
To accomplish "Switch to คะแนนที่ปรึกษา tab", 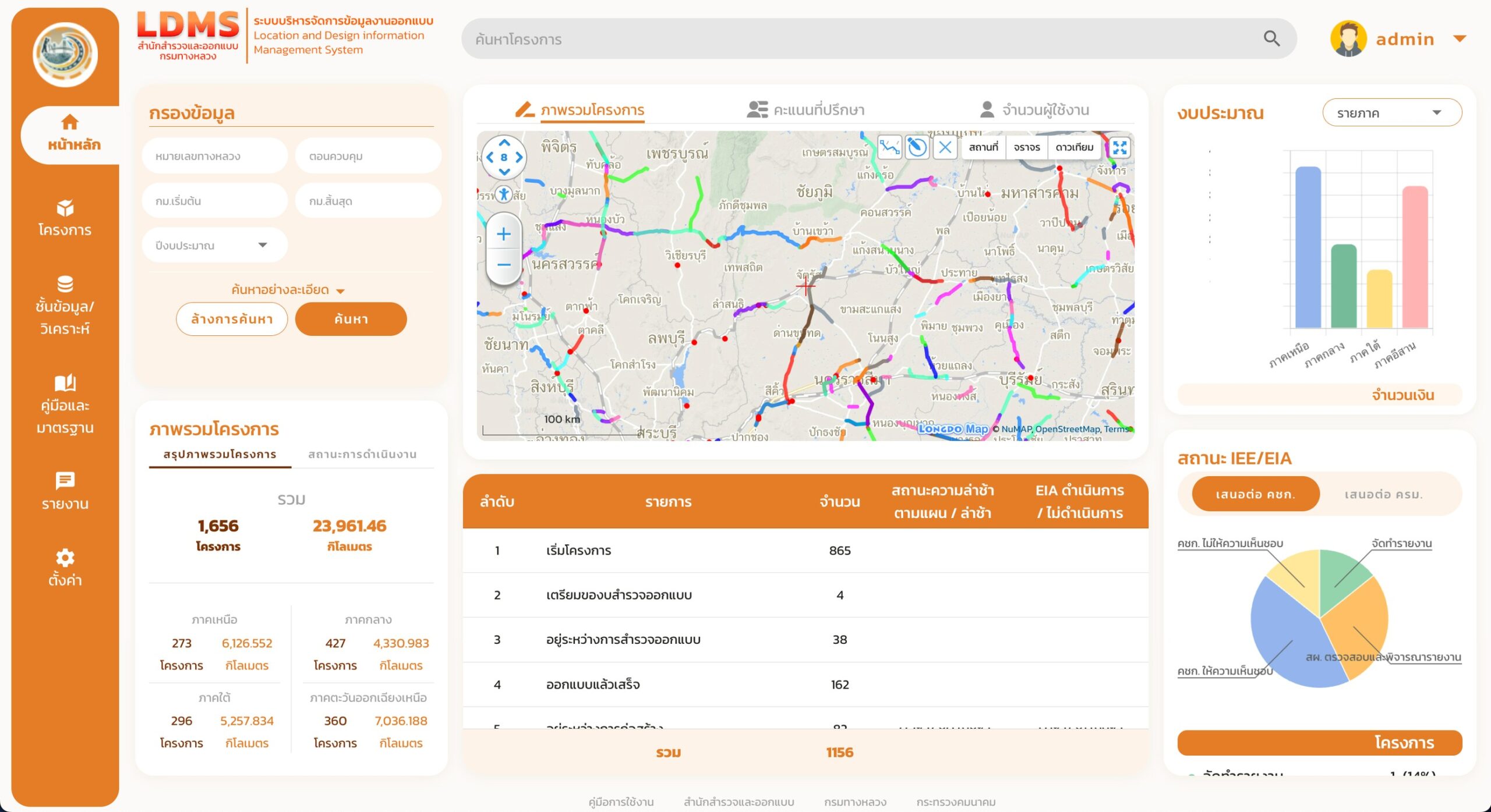I will [x=806, y=109].
